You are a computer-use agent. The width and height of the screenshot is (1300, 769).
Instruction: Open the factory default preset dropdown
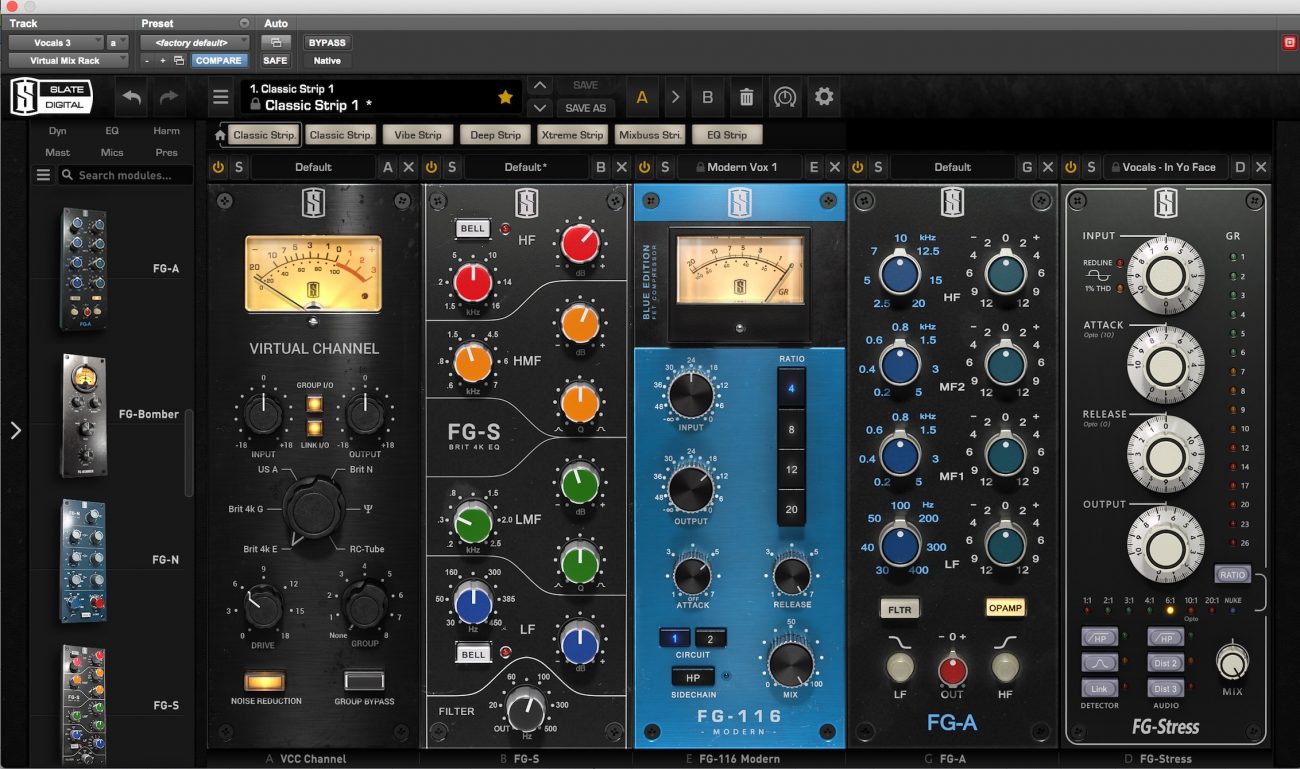pyautogui.click(x=195, y=42)
